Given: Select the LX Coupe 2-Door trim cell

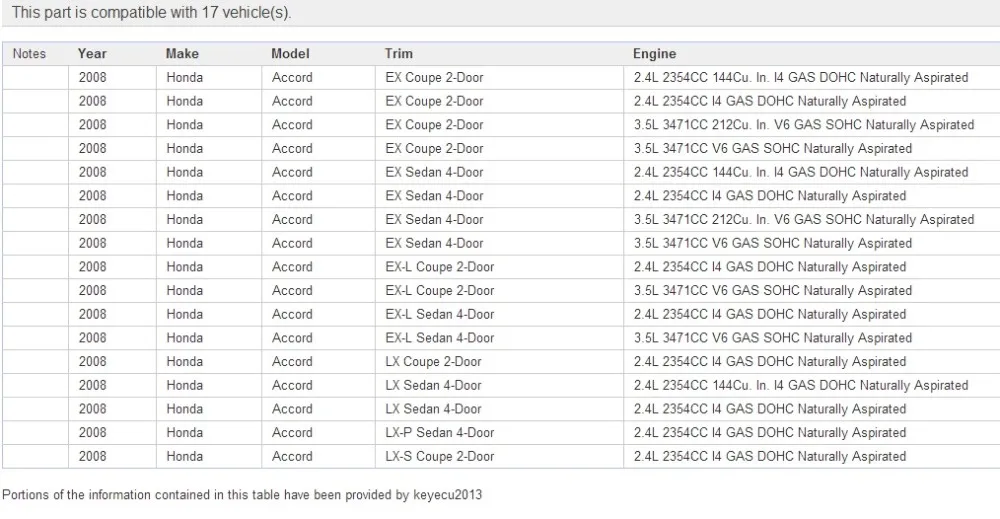Looking at the screenshot, I should (499, 362).
